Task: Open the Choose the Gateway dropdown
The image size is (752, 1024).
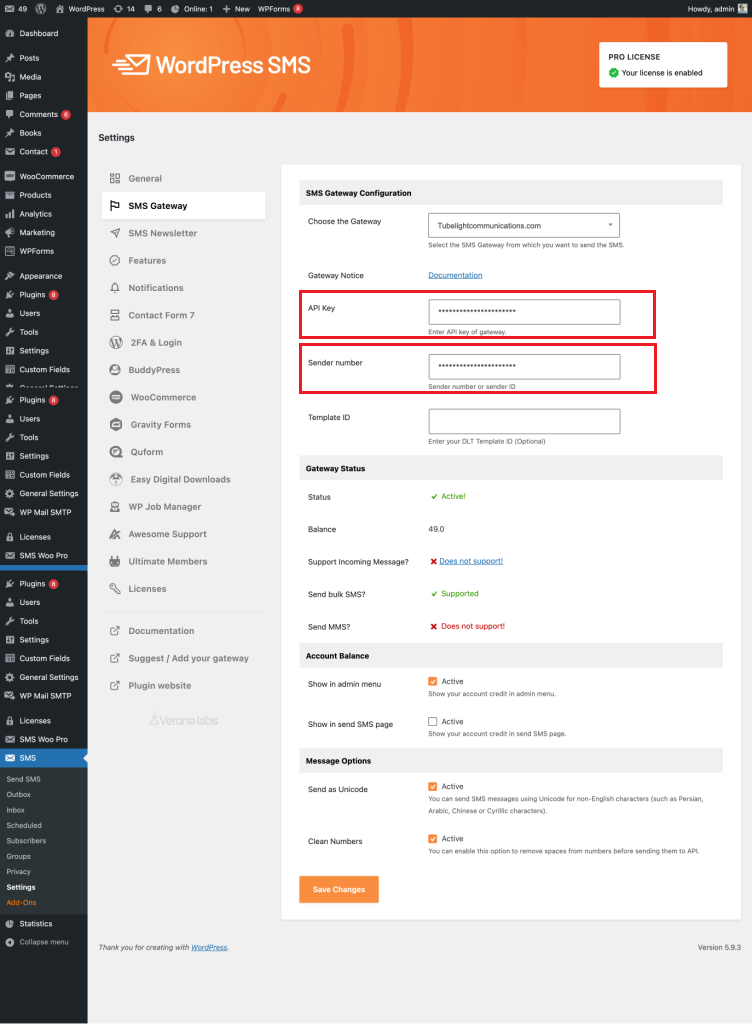Action: (523, 225)
